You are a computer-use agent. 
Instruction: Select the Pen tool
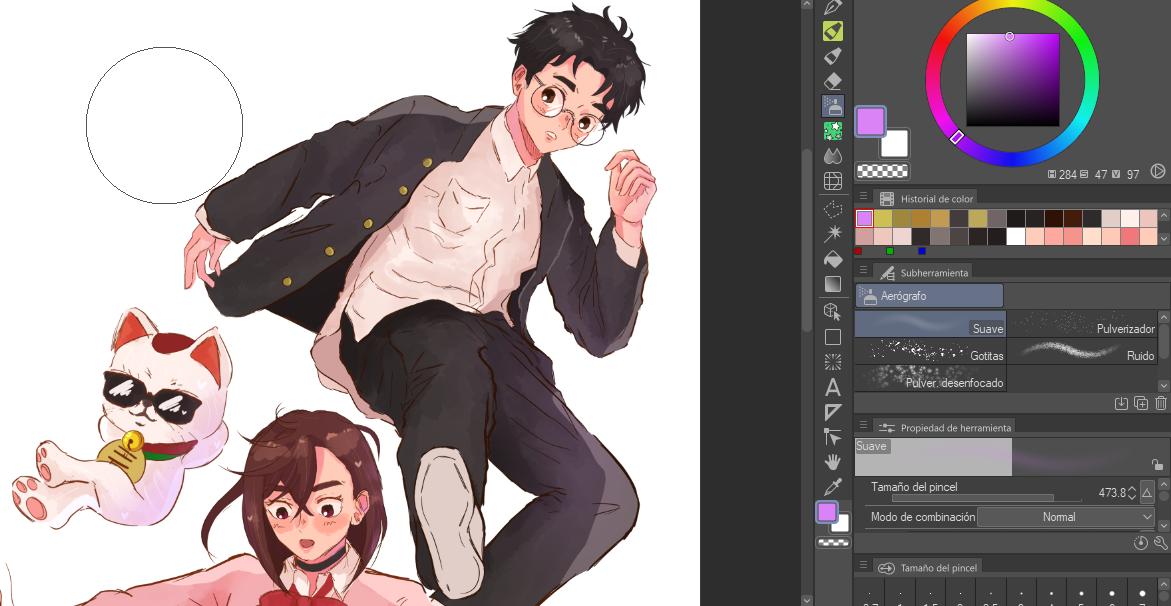click(x=833, y=7)
